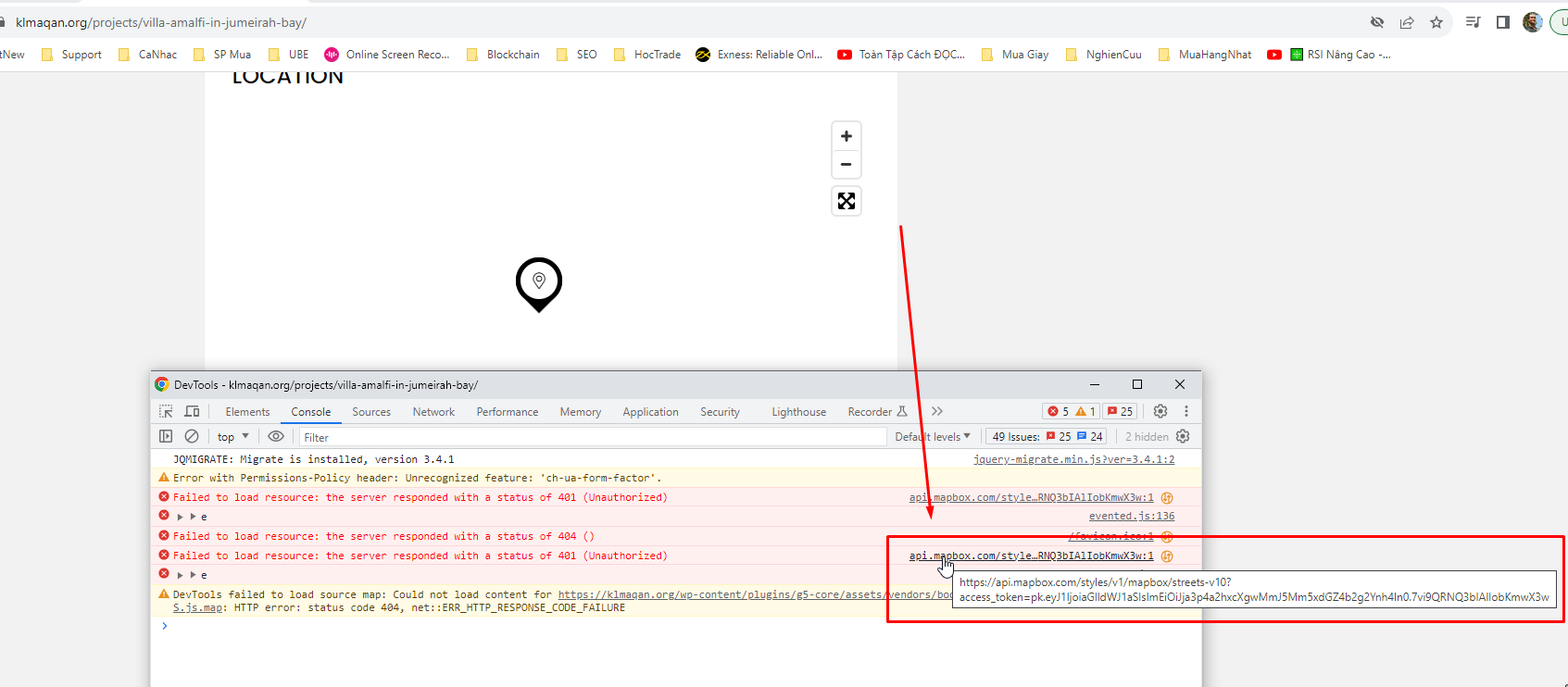This screenshot has width=1568, height=687.
Task: Select the Console tab
Action: click(x=311, y=412)
